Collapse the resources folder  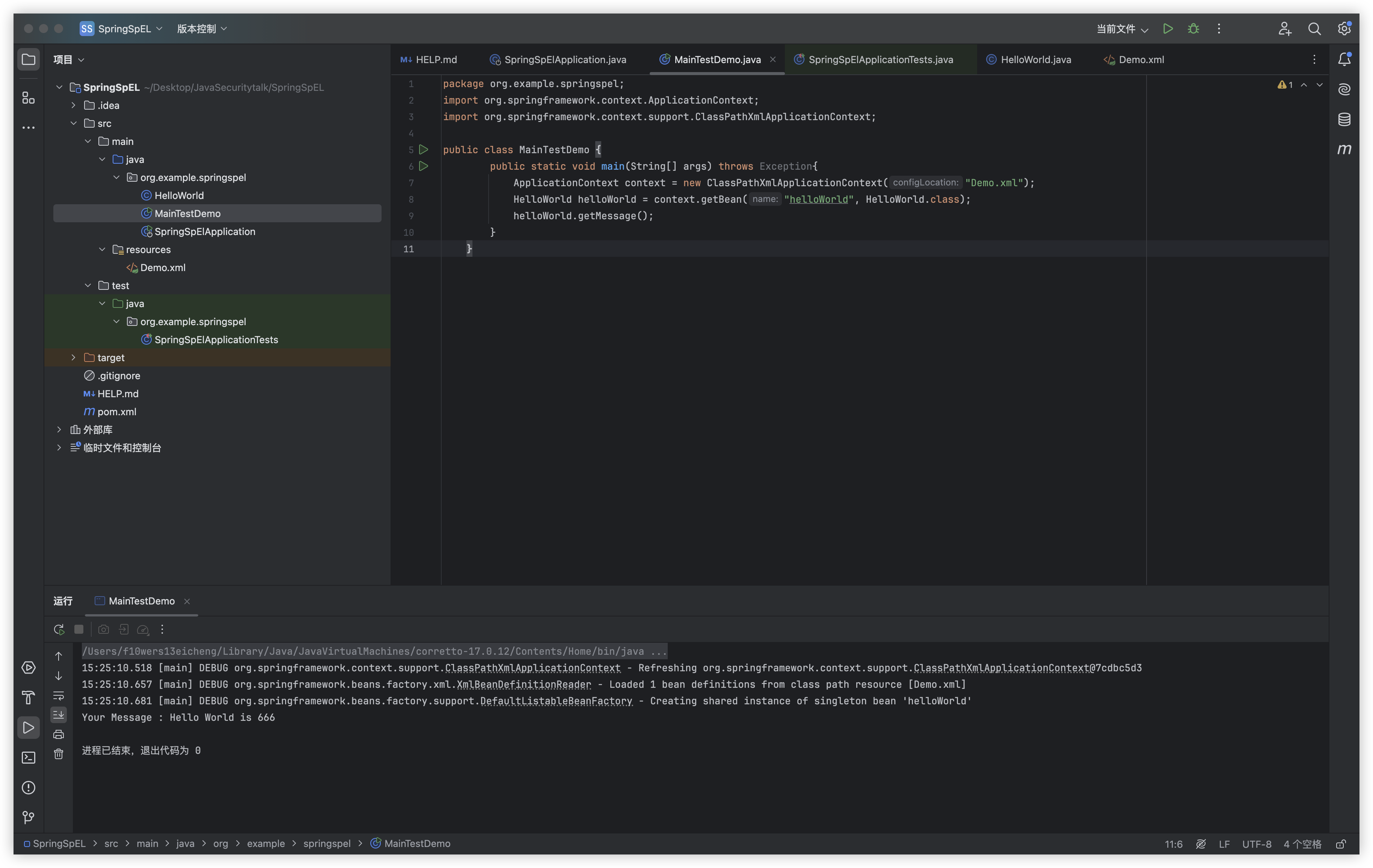coord(102,249)
